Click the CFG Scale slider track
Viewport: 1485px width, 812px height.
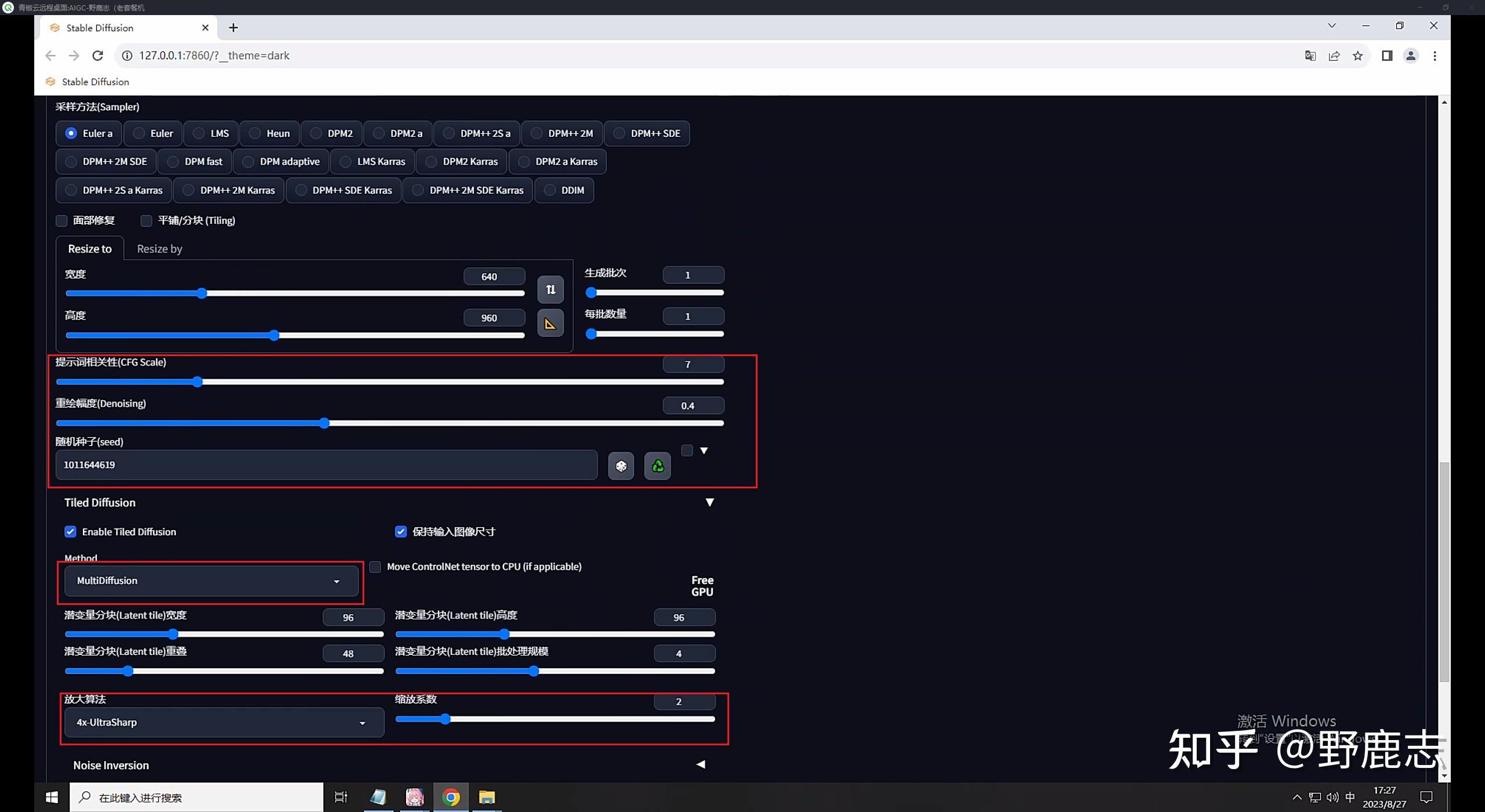click(x=389, y=382)
